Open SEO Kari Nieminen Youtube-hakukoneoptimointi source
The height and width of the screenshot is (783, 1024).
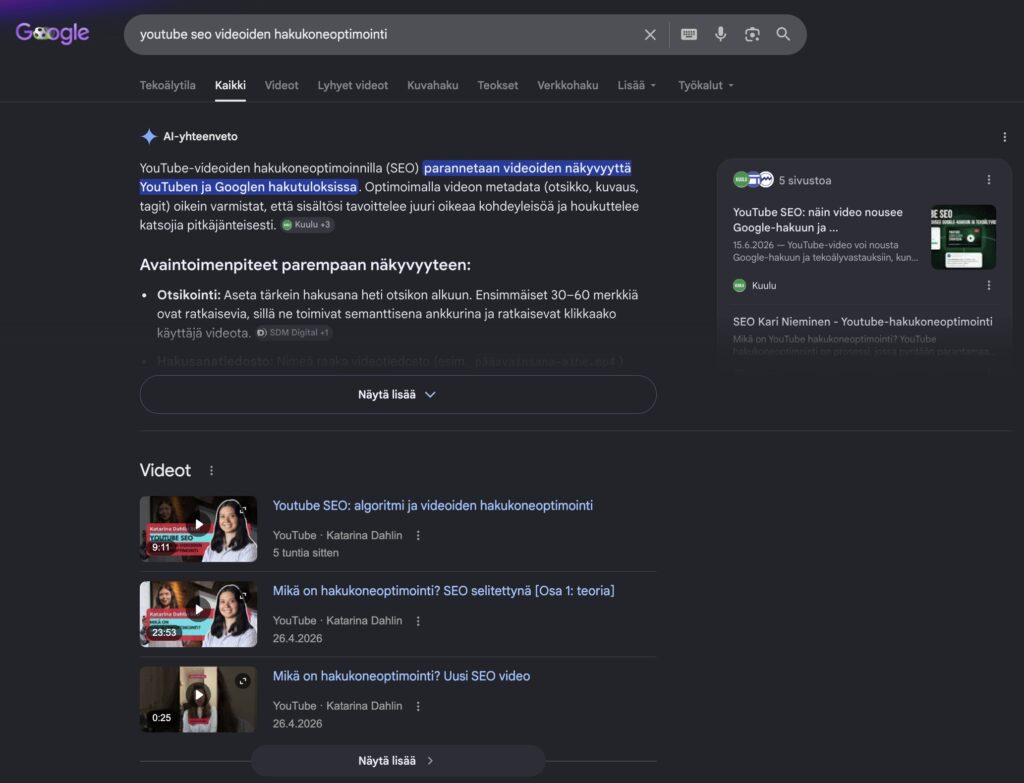tap(863, 321)
